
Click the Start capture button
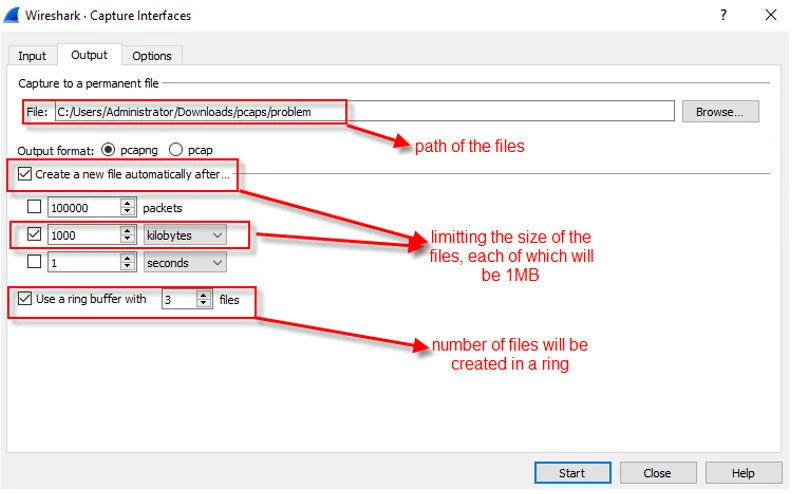[x=572, y=473]
